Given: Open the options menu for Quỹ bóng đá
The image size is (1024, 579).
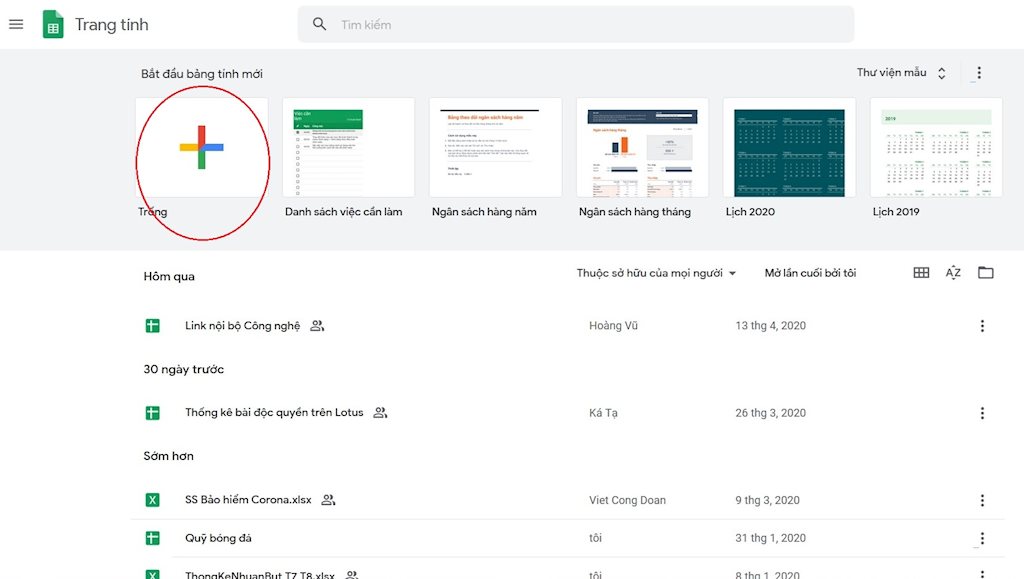Looking at the screenshot, I should [x=982, y=537].
